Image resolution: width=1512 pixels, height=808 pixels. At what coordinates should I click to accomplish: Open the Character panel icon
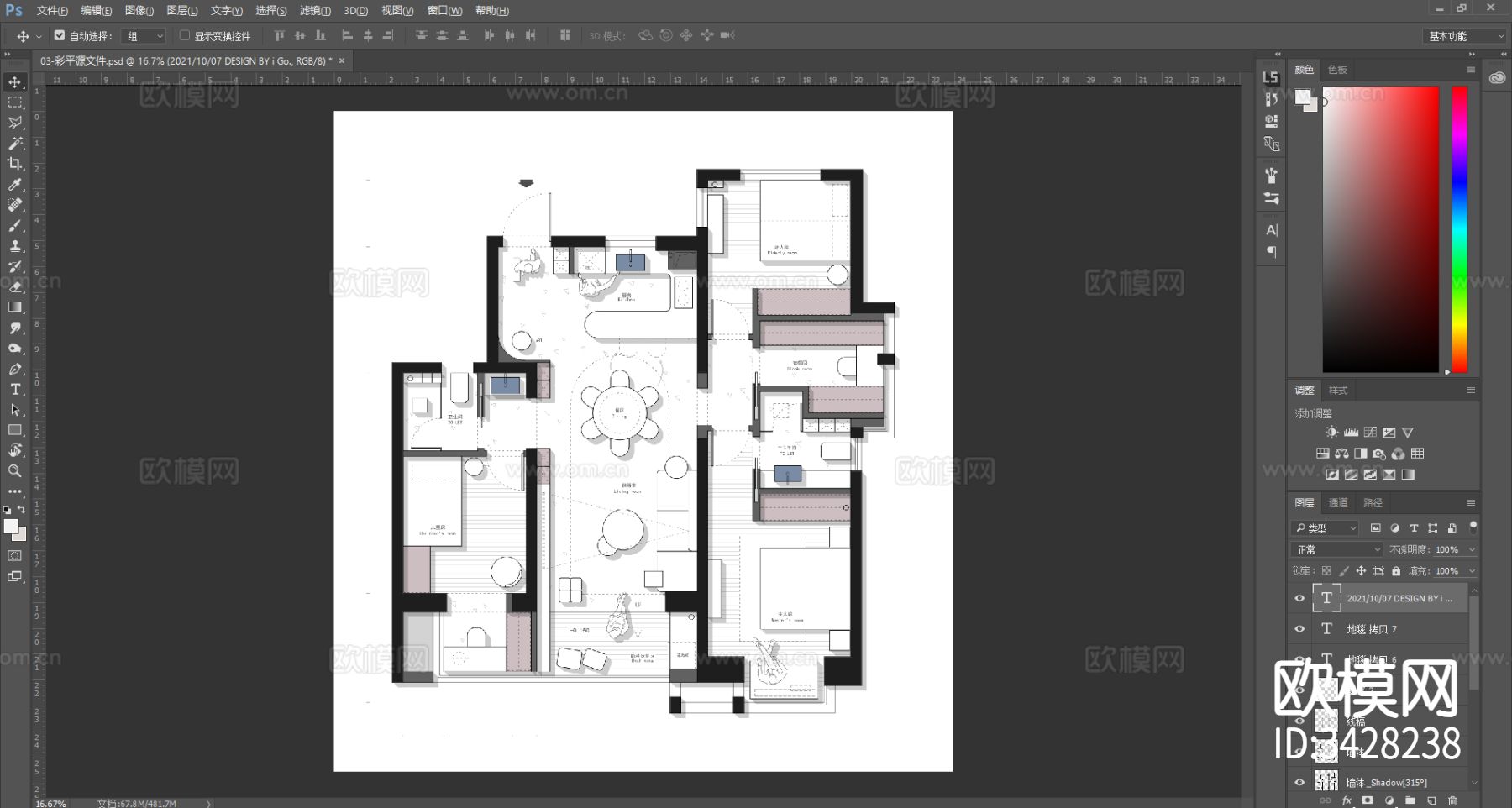1272,230
